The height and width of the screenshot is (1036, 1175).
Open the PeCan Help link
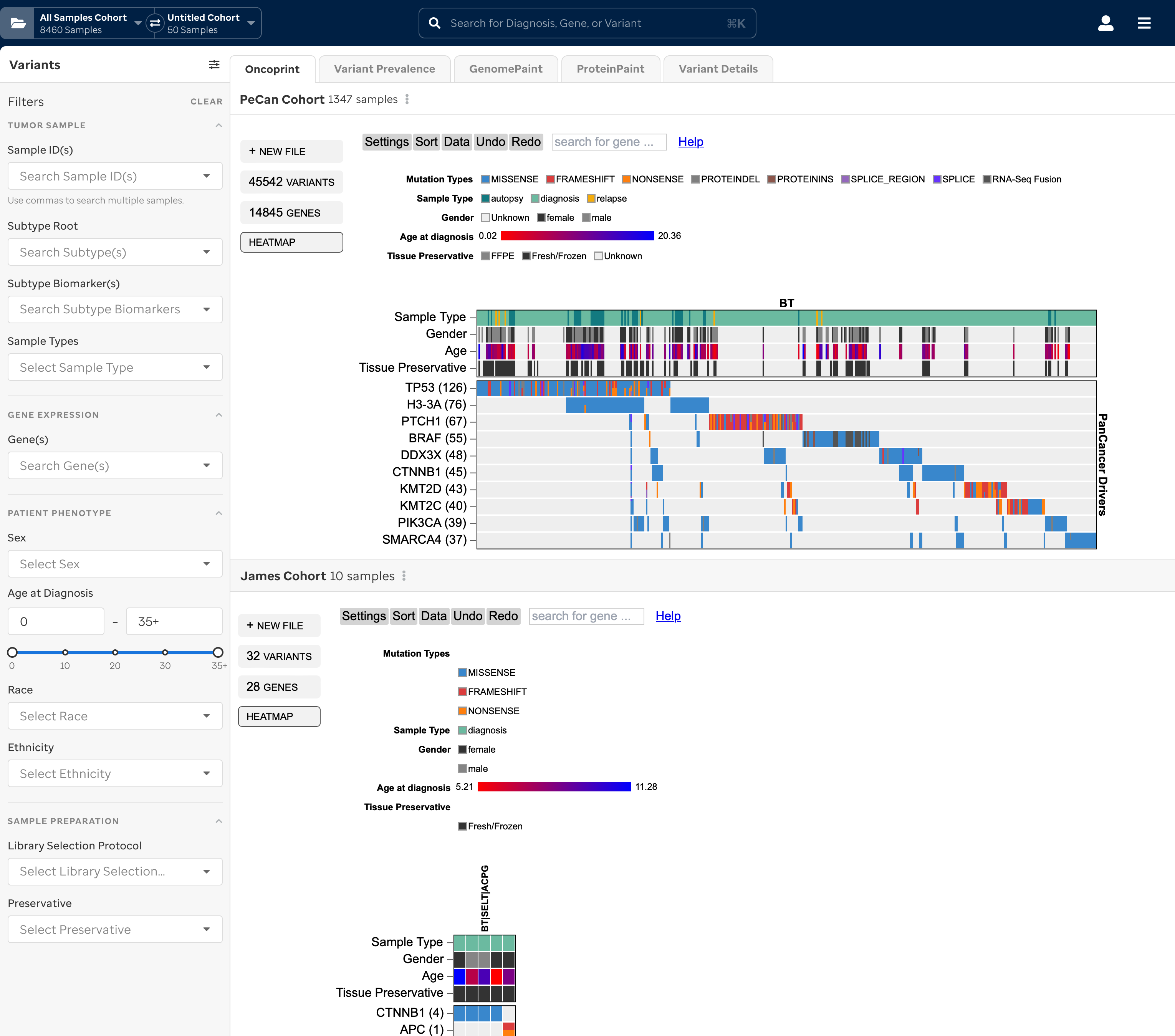click(690, 142)
